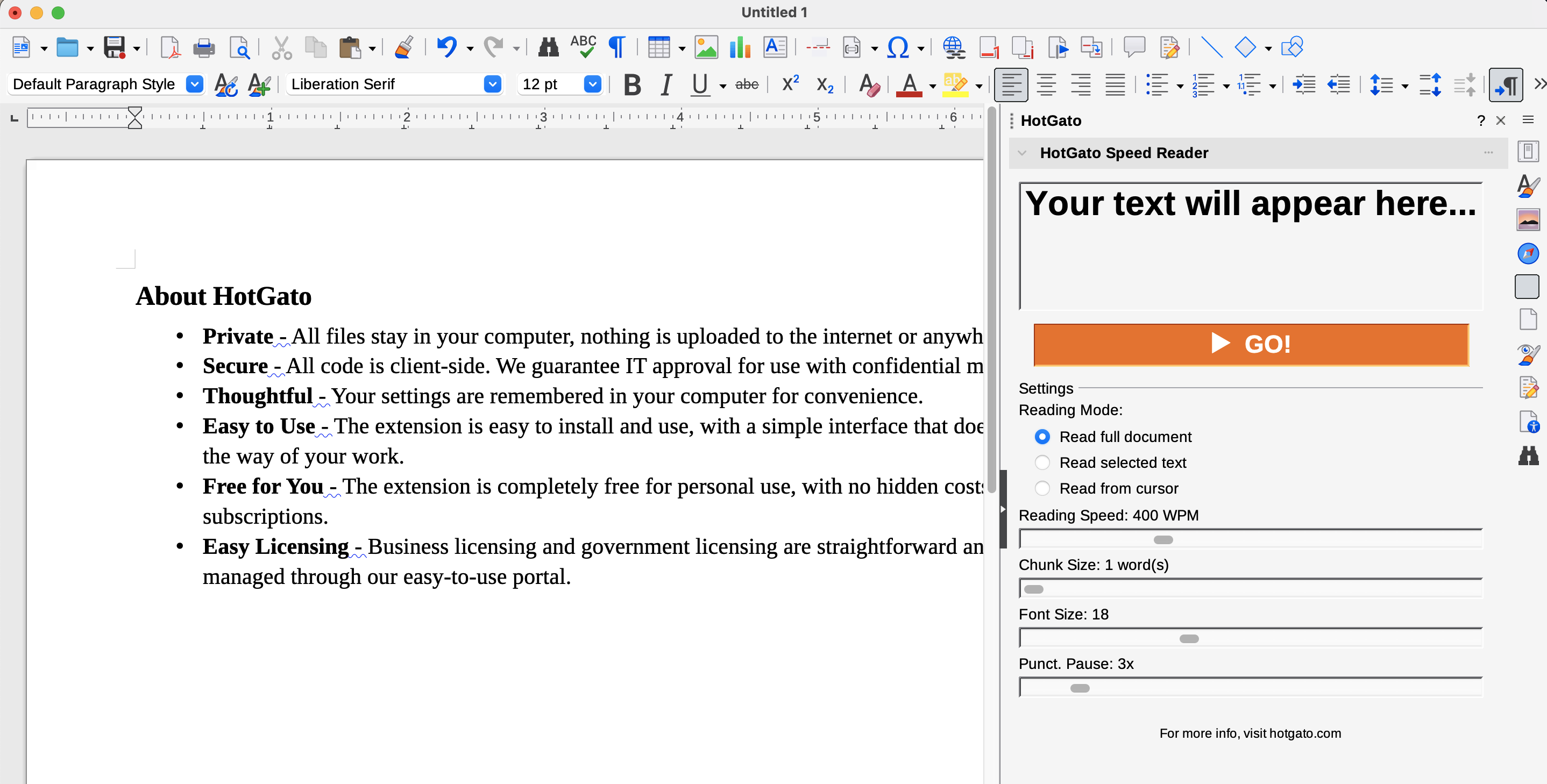The width and height of the screenshot is (1547, 784).
Task: Click the Open folder icon
Action: 67,47
